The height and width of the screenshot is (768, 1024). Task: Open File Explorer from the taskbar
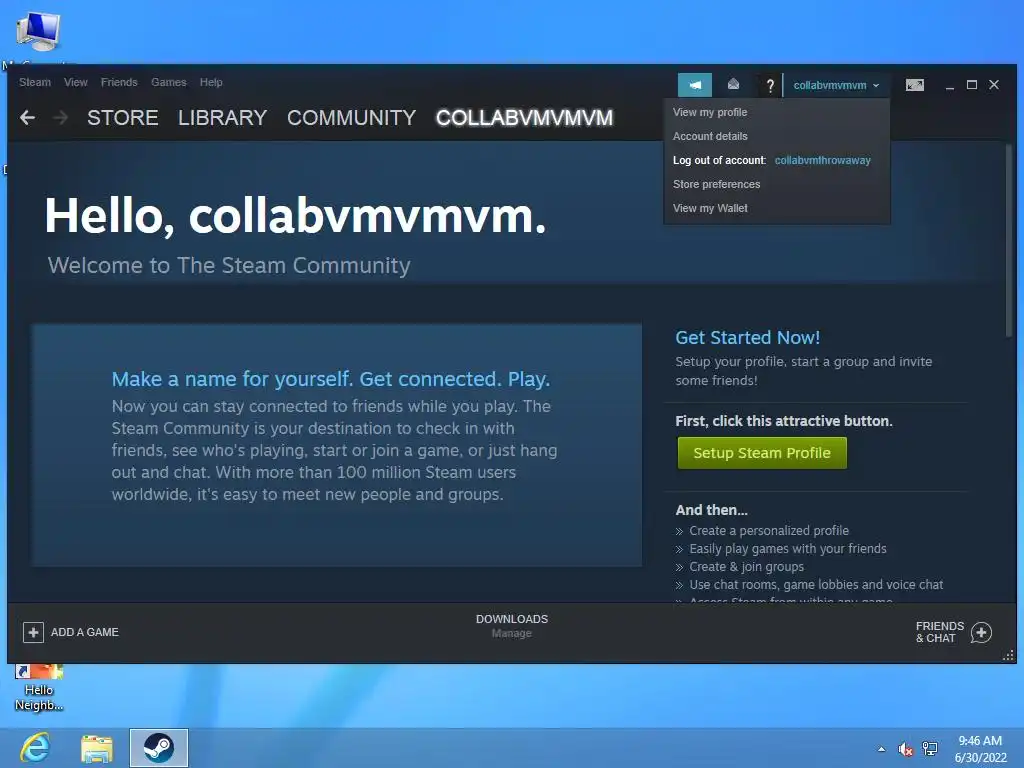[97, 748]
